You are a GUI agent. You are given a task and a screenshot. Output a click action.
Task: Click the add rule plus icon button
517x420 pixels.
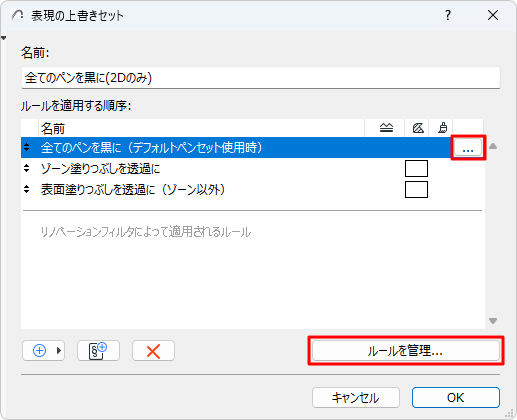point(40,350)
